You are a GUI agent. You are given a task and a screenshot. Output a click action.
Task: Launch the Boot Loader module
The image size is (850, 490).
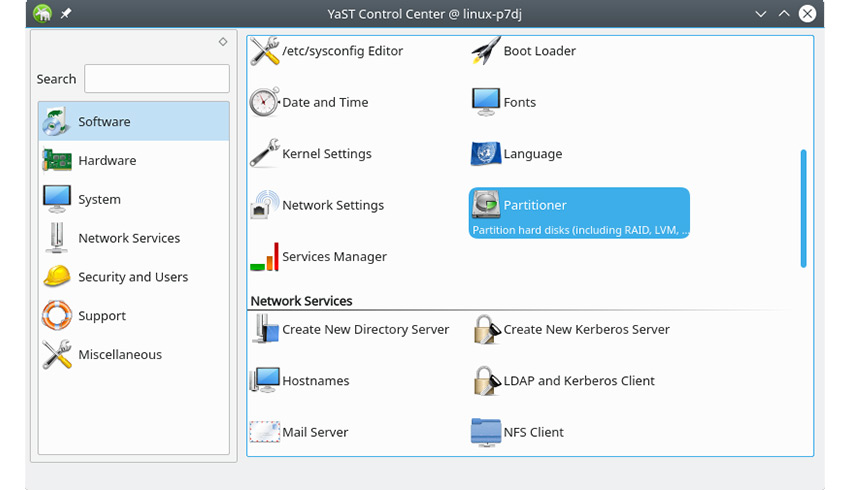tap(539, 51)
